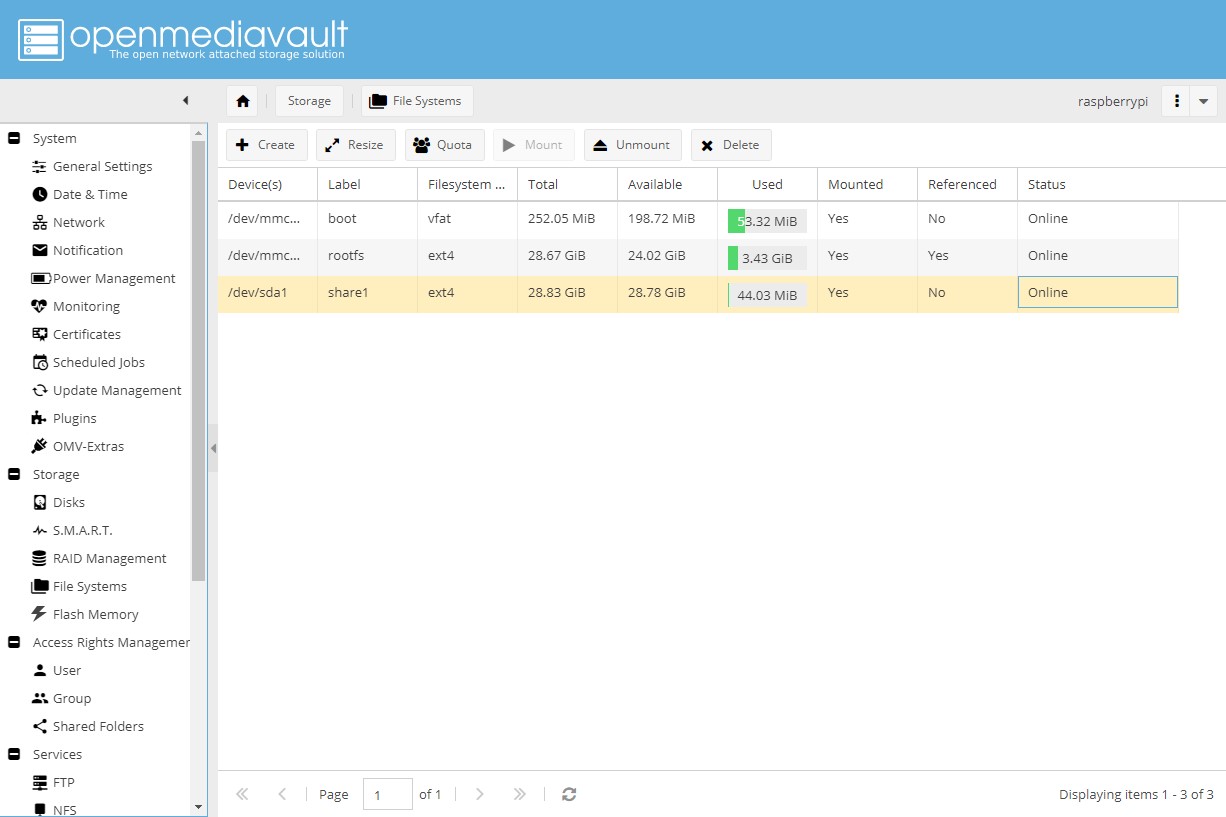Viewport: 1226px width, 817px height.
Task: Collapse the System tree section
Action: (14, 139)
